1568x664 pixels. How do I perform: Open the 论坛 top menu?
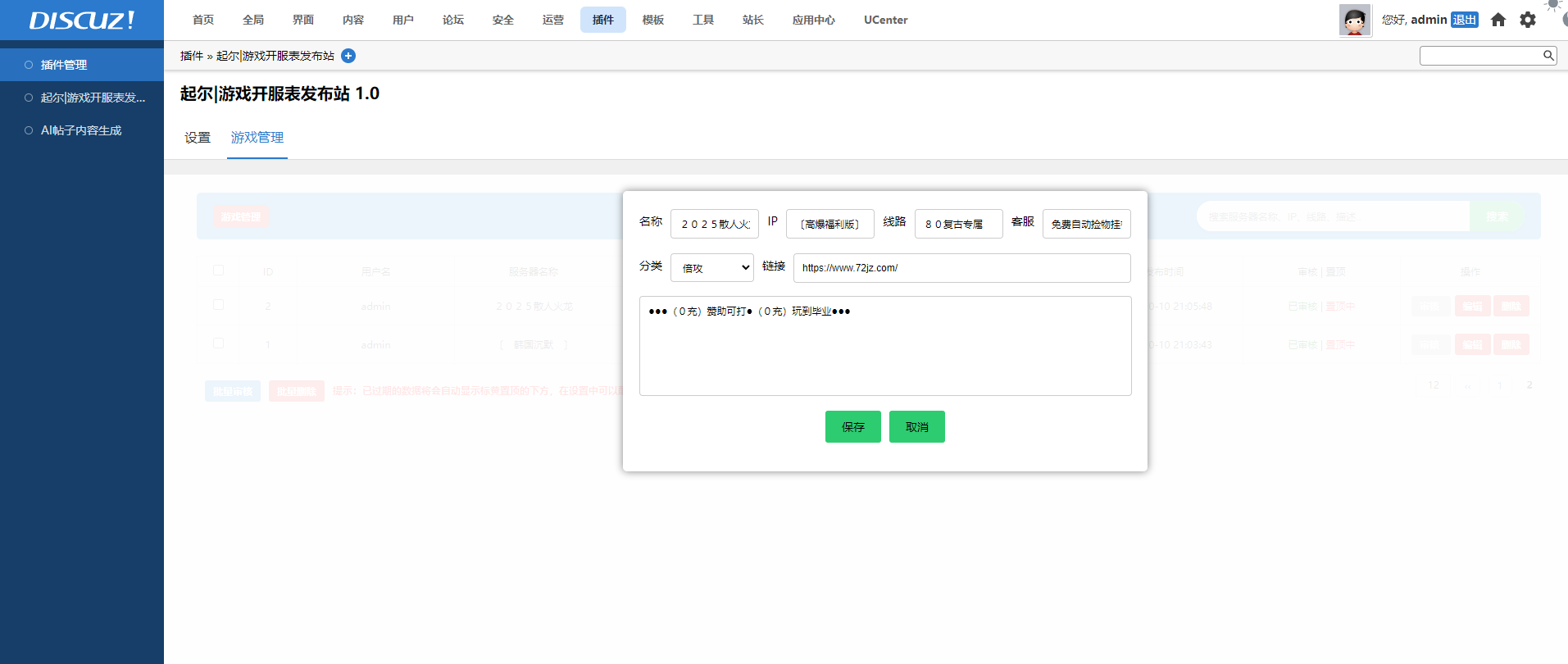pos(453,20)
